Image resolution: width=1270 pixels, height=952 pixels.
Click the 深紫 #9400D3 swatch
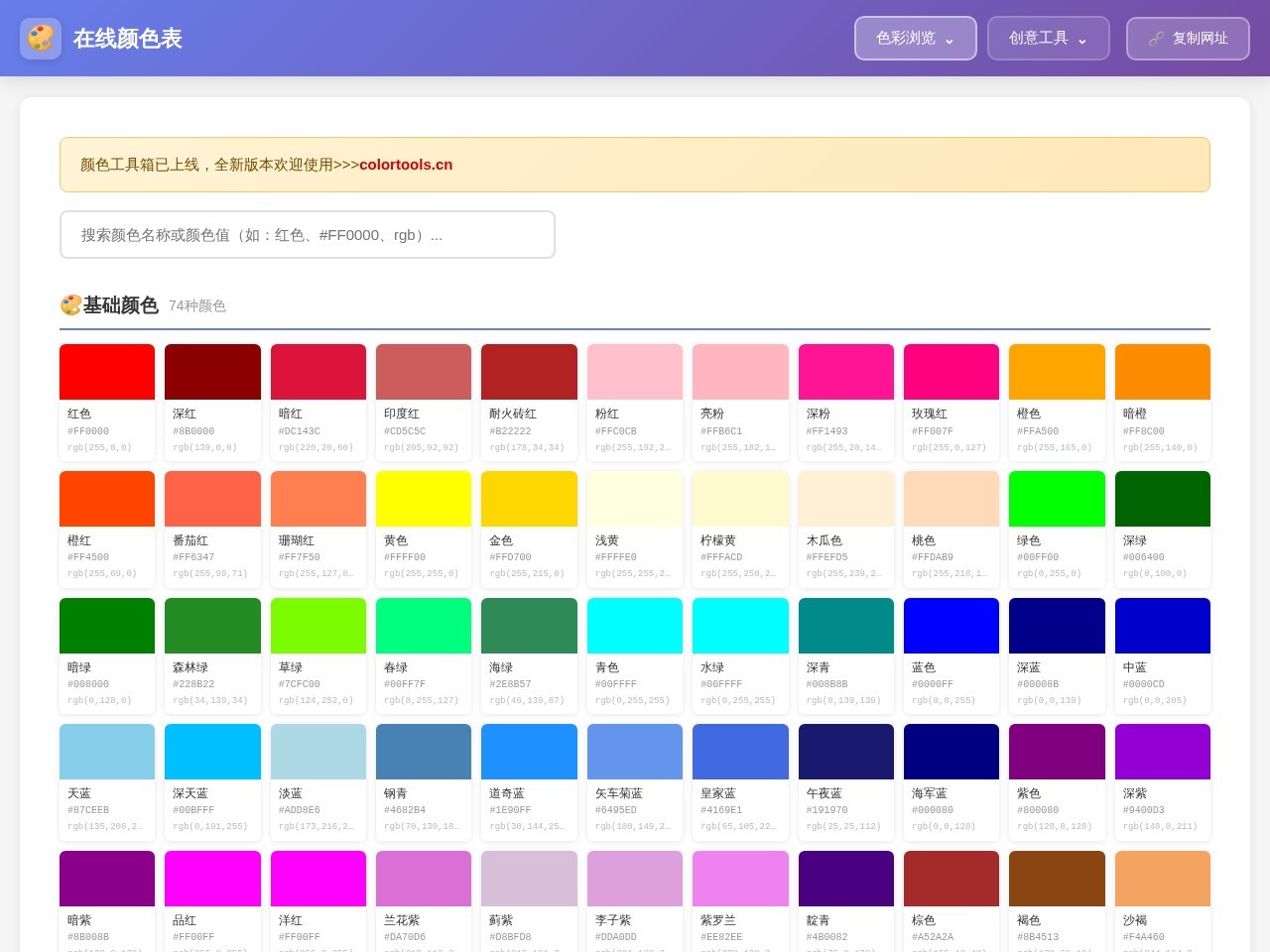[x=1163, y=782]
